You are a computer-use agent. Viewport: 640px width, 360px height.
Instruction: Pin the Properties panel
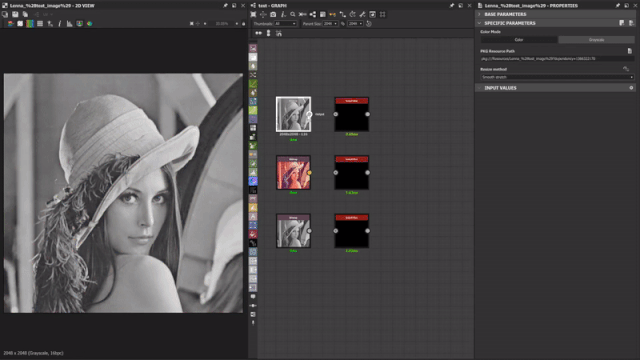[x=618, y=5]
